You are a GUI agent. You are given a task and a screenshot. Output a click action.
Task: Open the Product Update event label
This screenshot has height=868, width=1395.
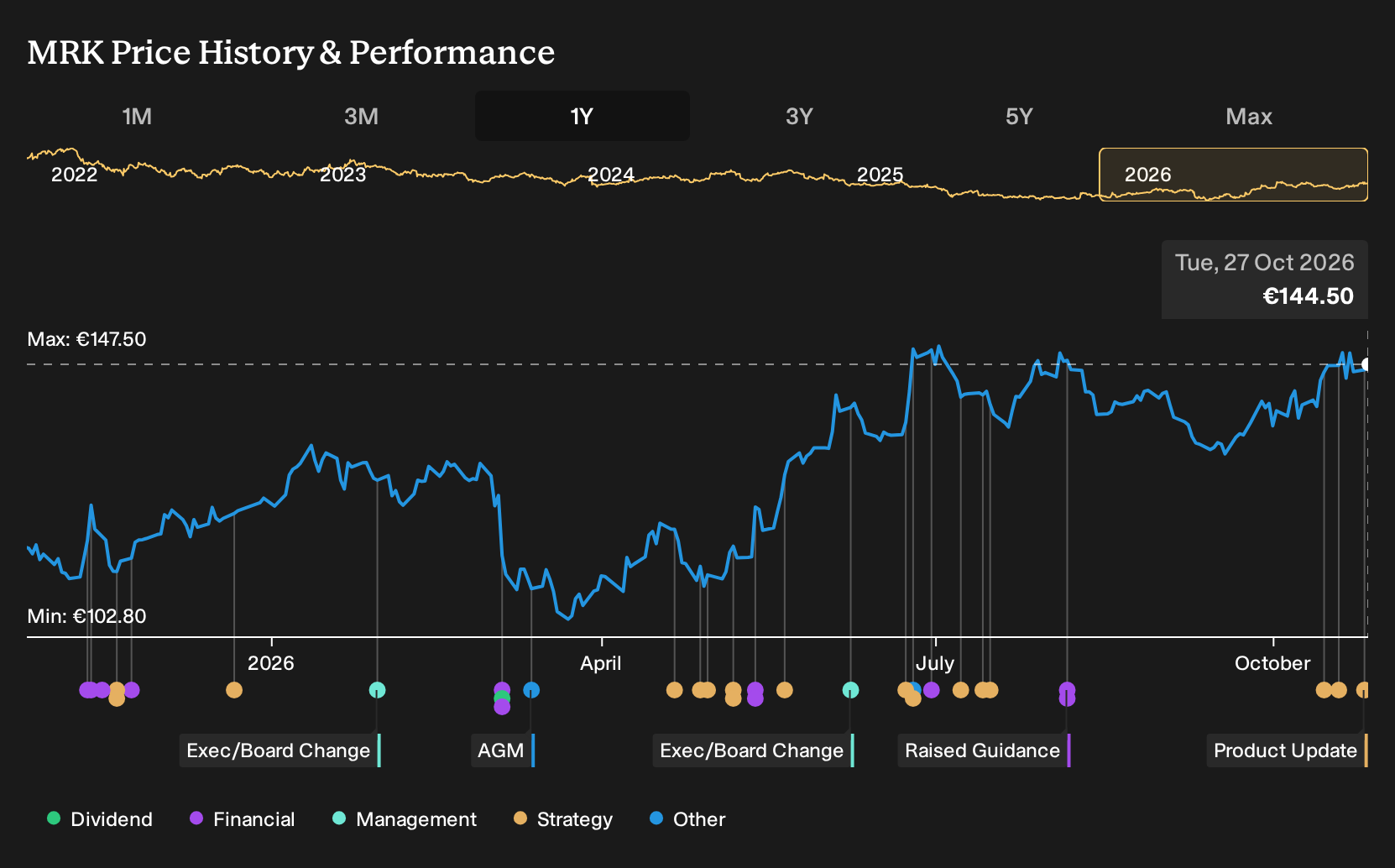point(1288,750)
